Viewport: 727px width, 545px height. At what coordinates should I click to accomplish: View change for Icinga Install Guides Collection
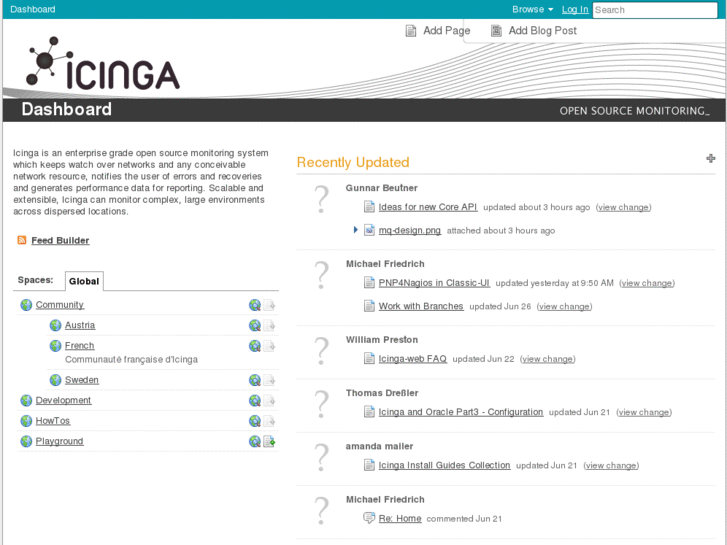(611, 465)
